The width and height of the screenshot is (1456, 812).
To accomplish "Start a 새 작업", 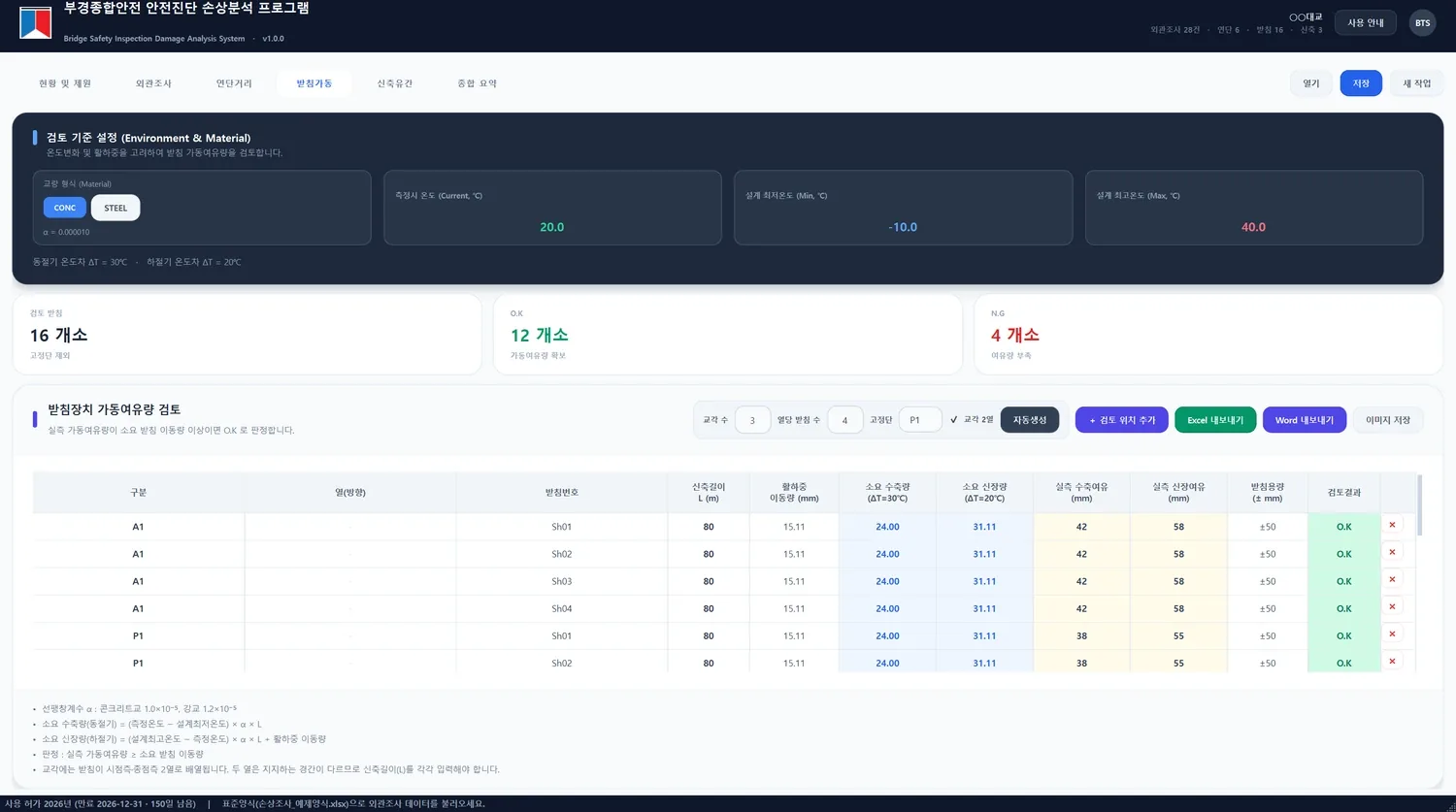I will click(x=1417, y=83).
